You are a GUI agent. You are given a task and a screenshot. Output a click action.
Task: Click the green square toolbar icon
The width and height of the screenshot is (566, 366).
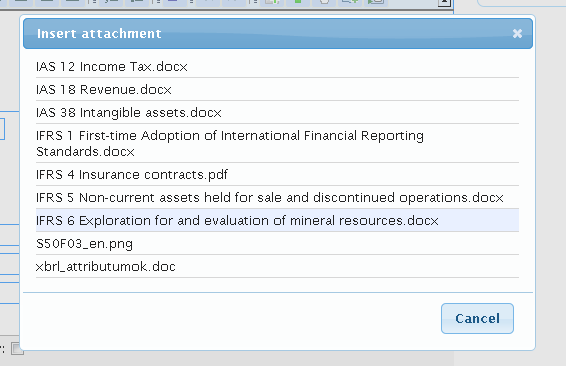coord(298,2)
